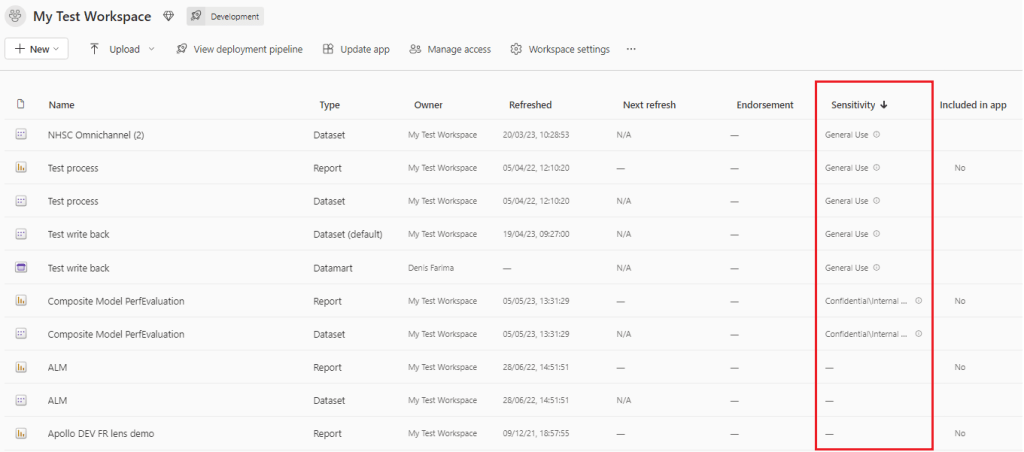Viewport: 1024px width, 452px height.
Task: Sort the list by Name column
Action: click(x=61, y=105)
